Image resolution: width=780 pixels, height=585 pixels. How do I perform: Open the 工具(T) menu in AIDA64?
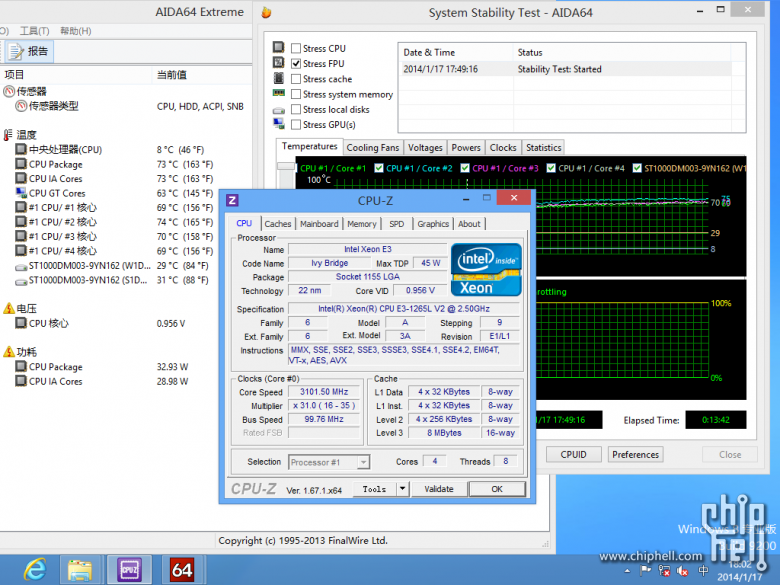[x=34, y=31]
